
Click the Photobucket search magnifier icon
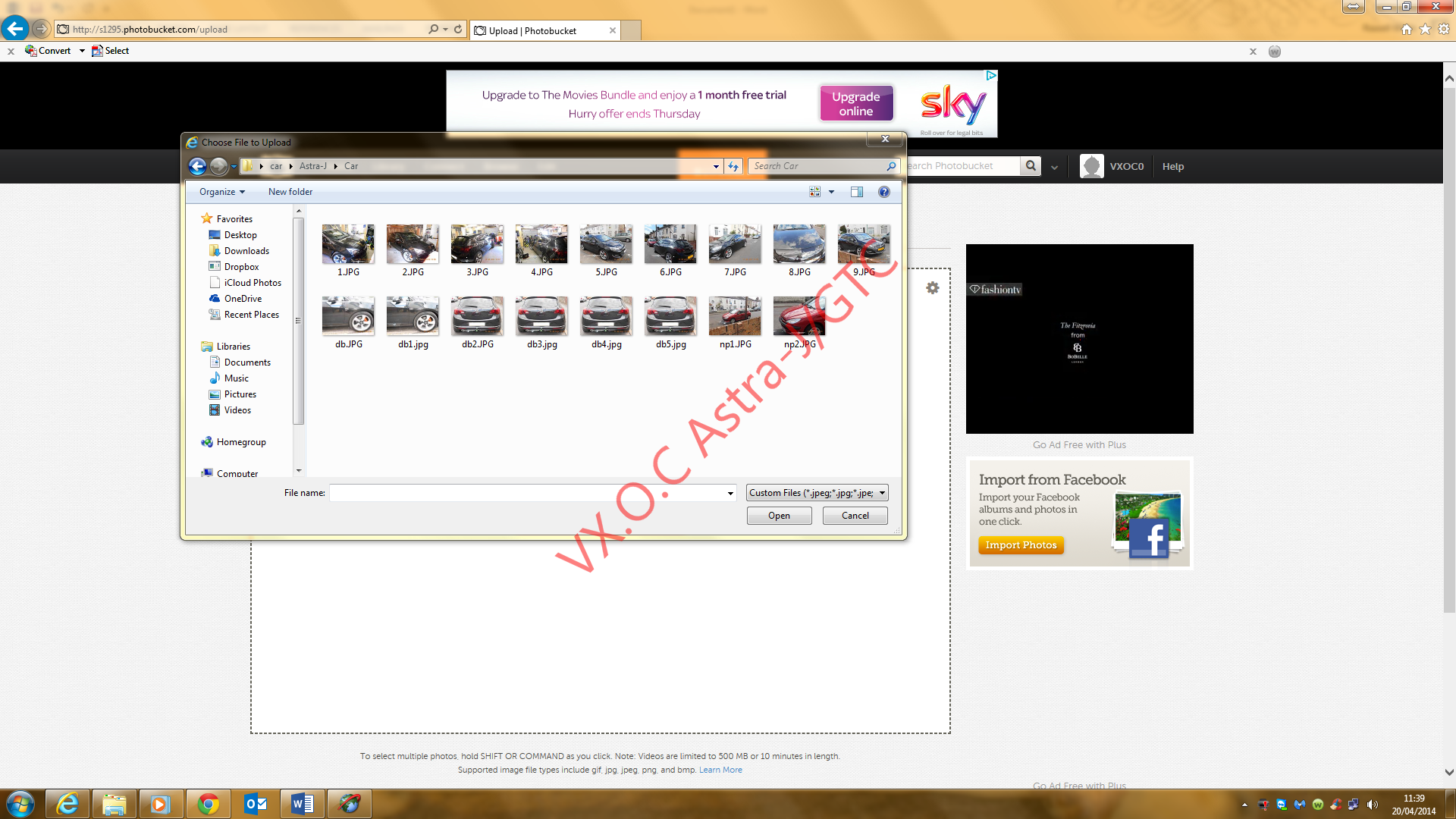(x=1031, y=165)
